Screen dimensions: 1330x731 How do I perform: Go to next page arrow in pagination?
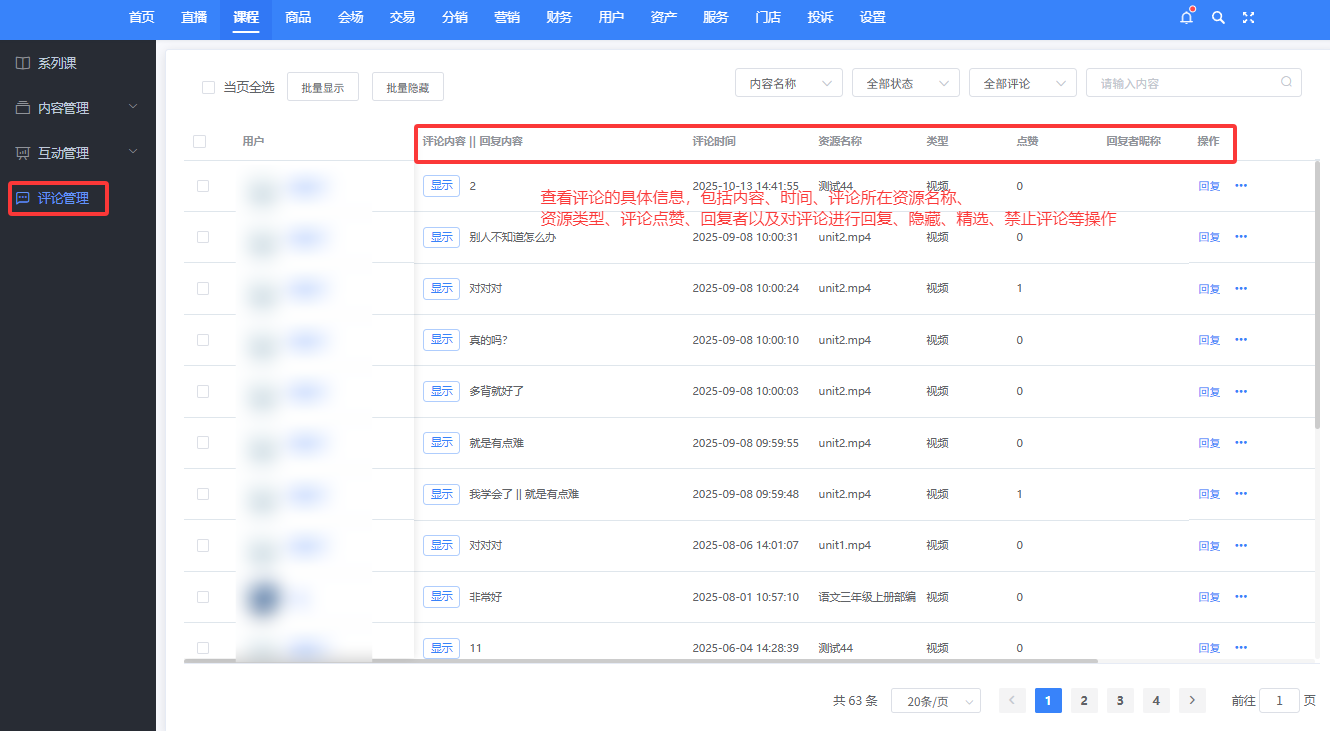[x=1192, y=701]
